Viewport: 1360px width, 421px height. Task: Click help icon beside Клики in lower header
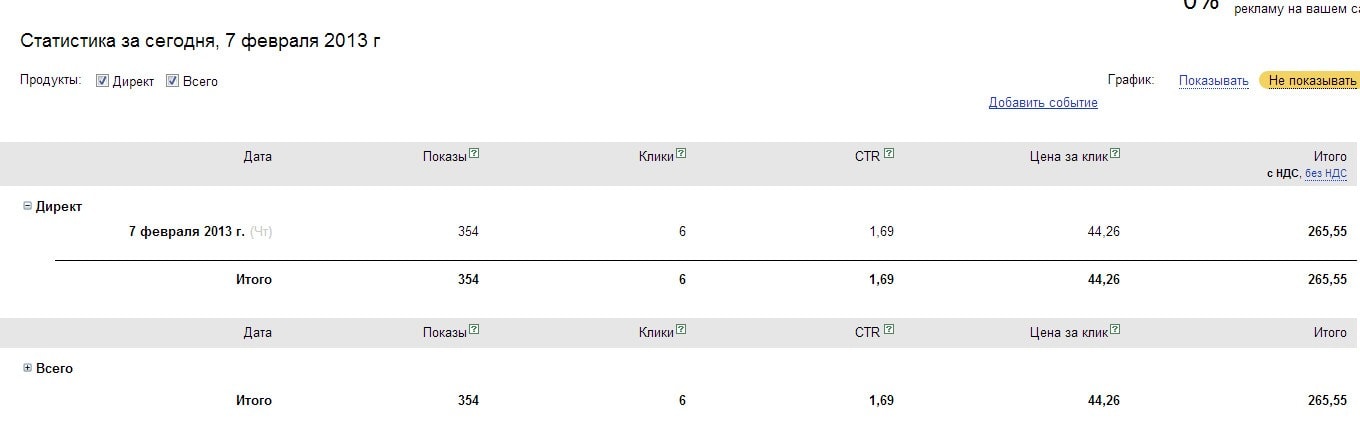click(681, 330)
